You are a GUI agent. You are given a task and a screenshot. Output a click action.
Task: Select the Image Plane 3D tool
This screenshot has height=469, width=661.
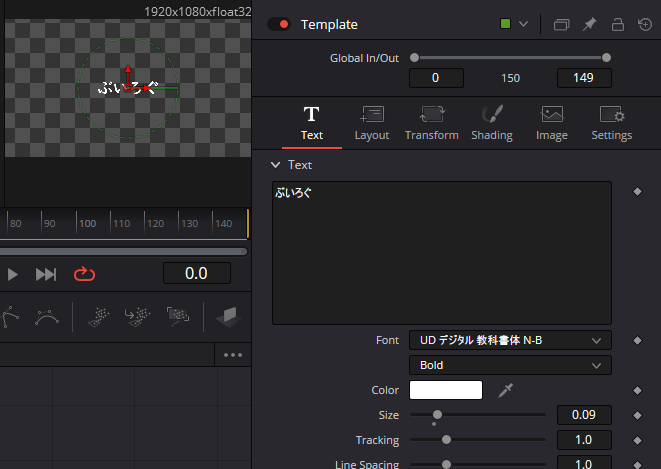(x=228, y=317)
